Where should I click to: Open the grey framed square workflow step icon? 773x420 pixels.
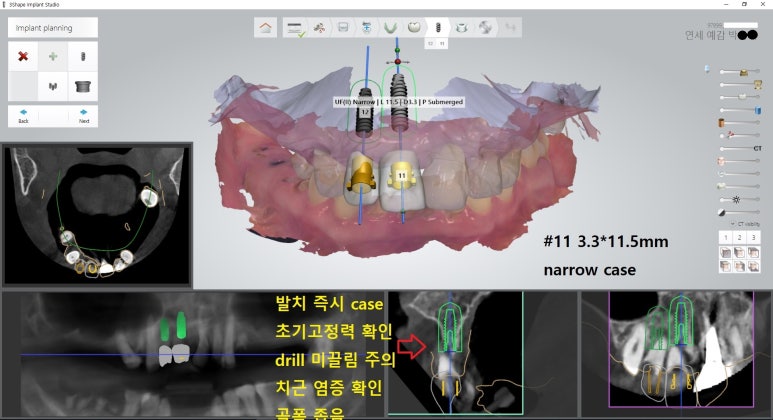343,28
